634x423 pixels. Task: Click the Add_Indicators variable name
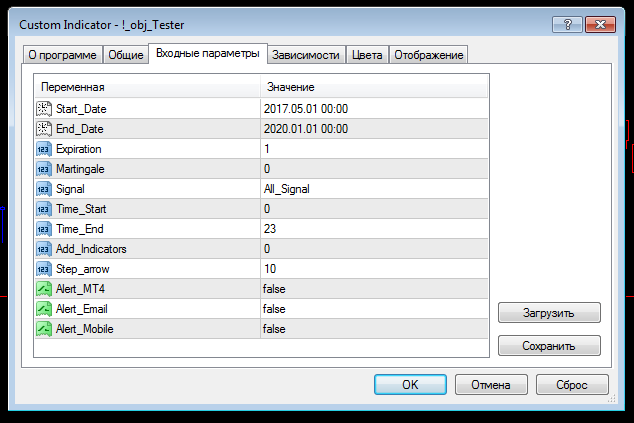[91, 249]
